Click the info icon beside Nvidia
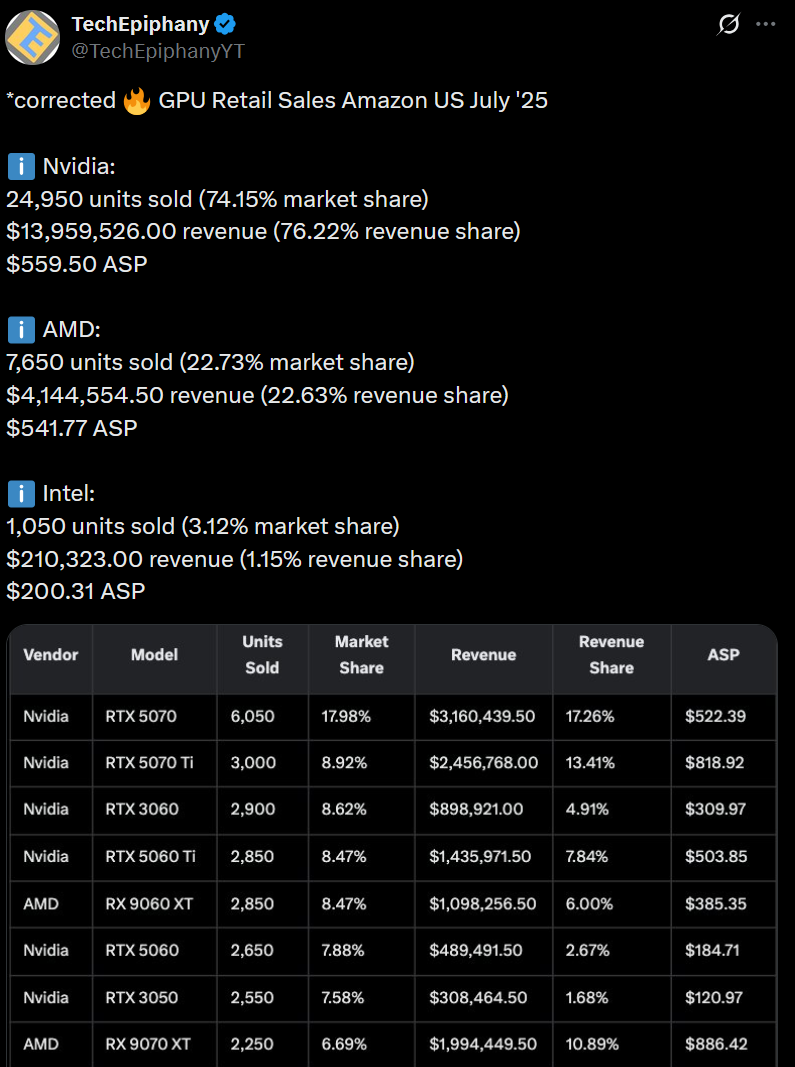Viewport: 795px width, 1067px height. (21, 166)
